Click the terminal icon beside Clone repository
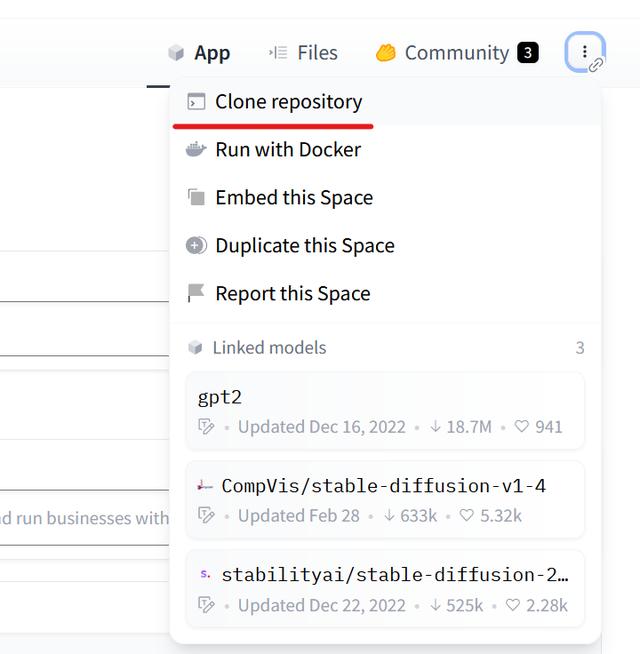Screen dimensions: 640x654 [196, 102]
